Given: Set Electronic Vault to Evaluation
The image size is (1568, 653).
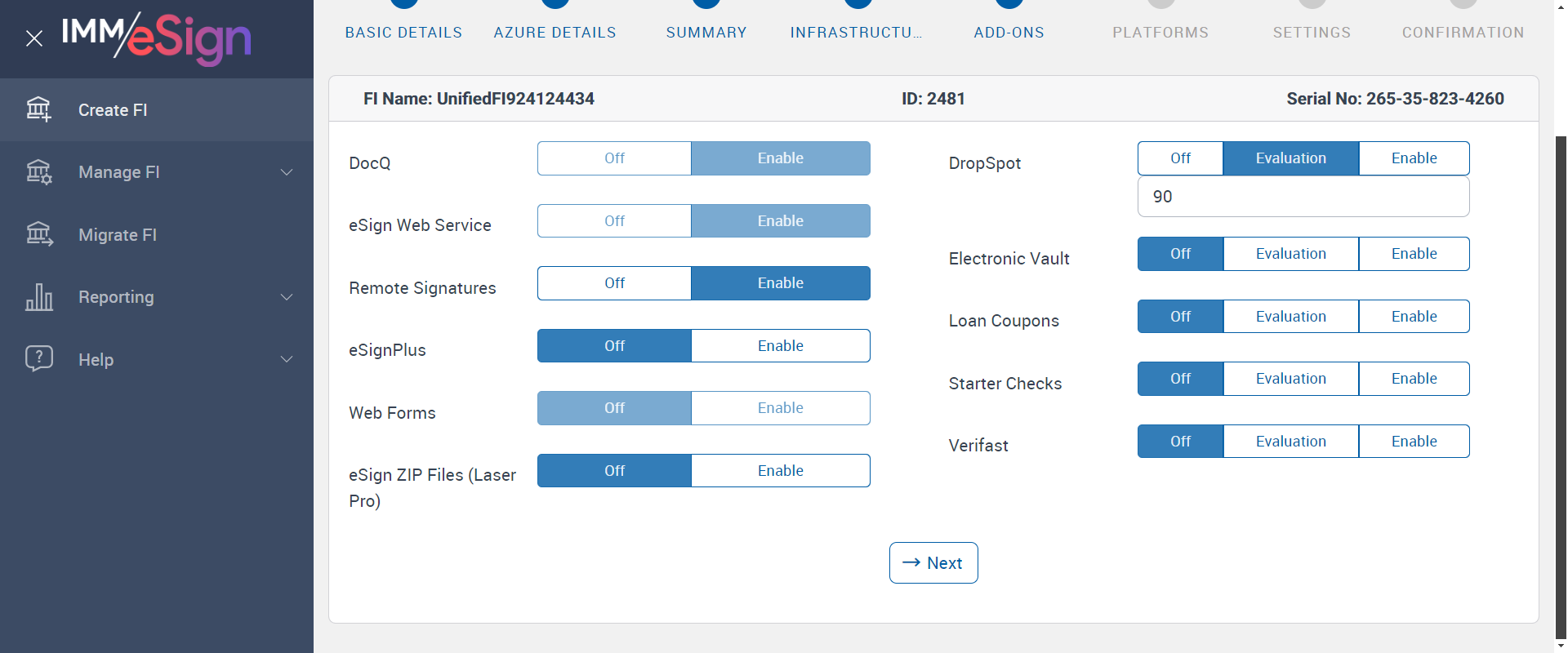Looking at the screenshot, I should pyautogui.click(x=1291, y=254).
